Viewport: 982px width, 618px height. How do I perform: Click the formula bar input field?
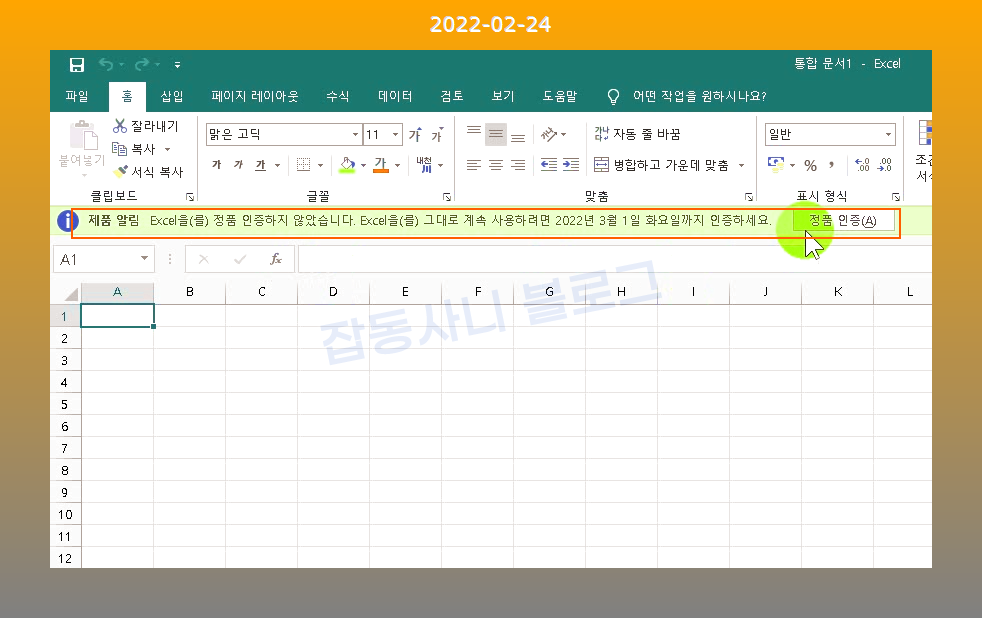coord(614,259)
